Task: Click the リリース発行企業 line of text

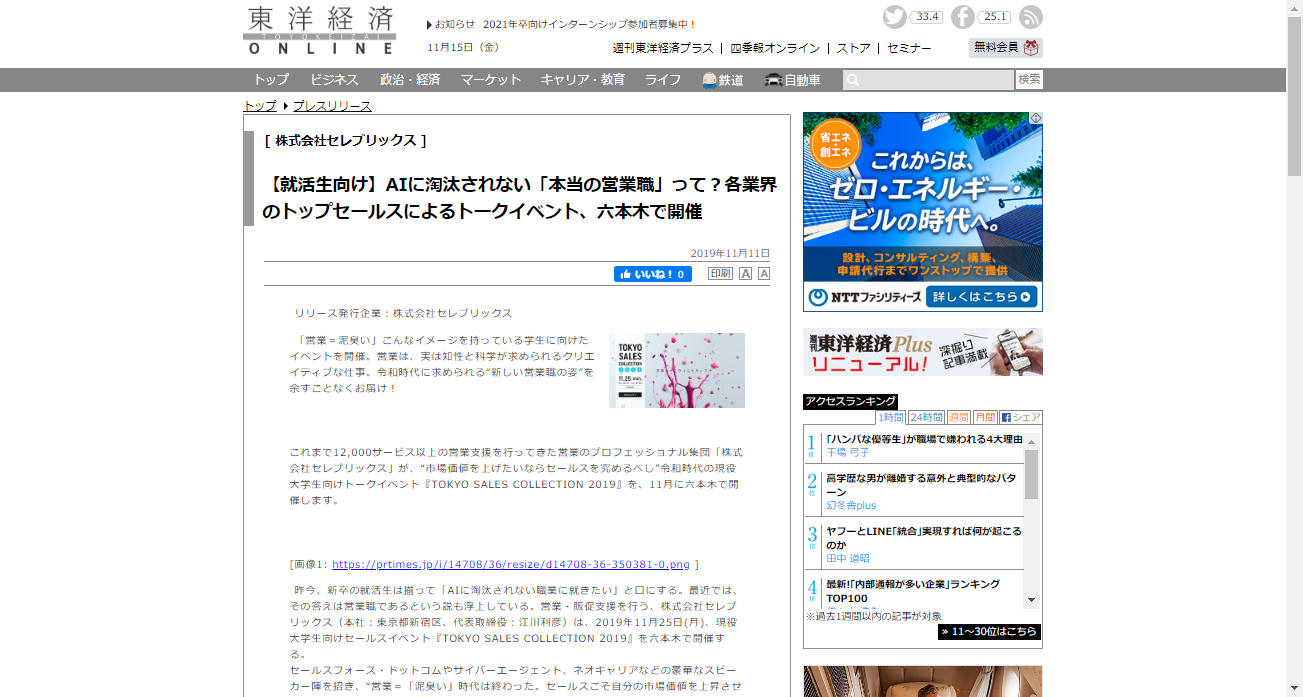Action: 403,313
